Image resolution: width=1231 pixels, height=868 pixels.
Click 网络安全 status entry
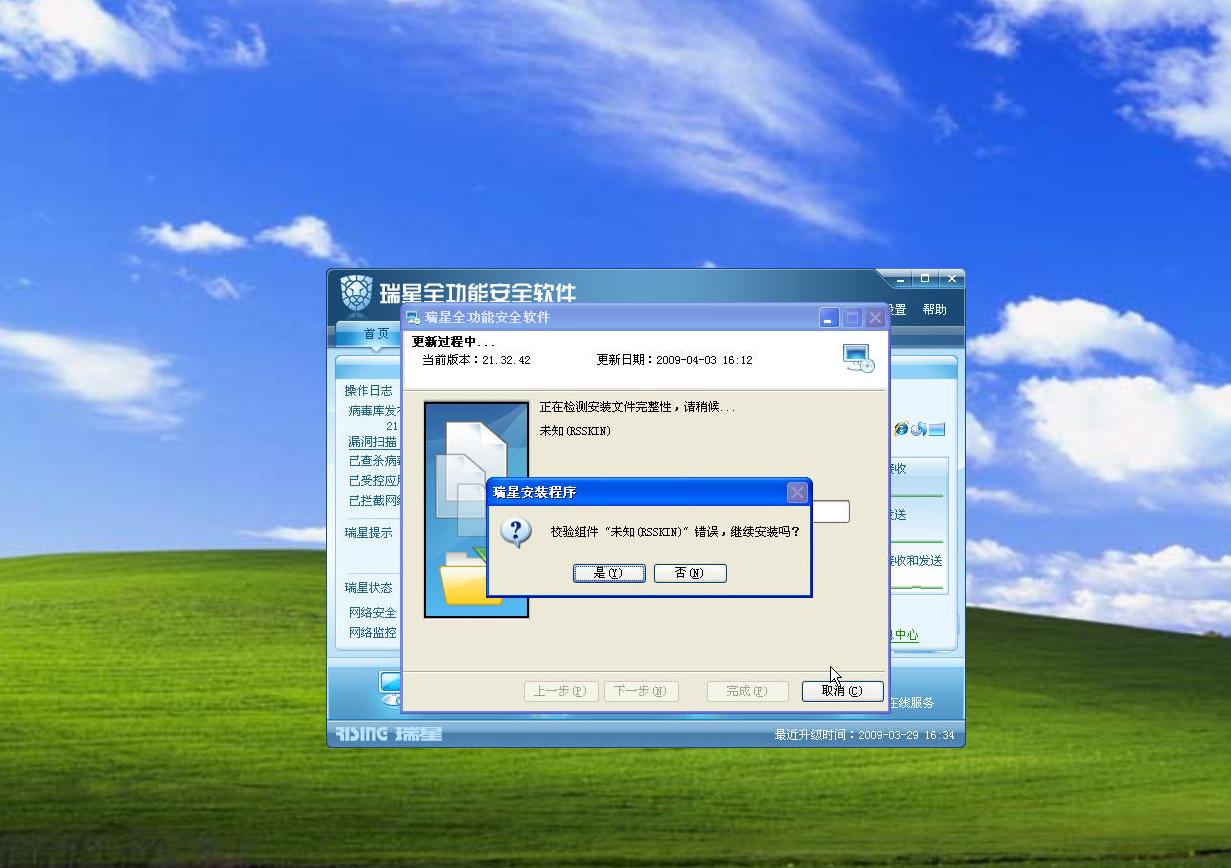pos(372,613)
